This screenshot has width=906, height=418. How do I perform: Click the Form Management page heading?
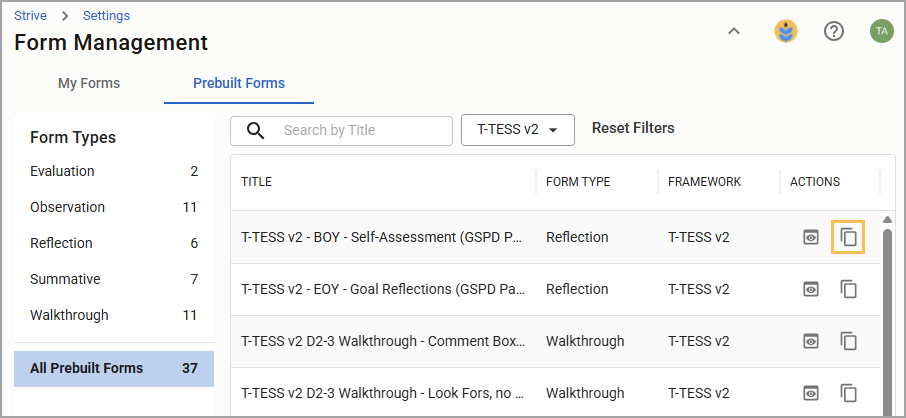pos(111,43)
